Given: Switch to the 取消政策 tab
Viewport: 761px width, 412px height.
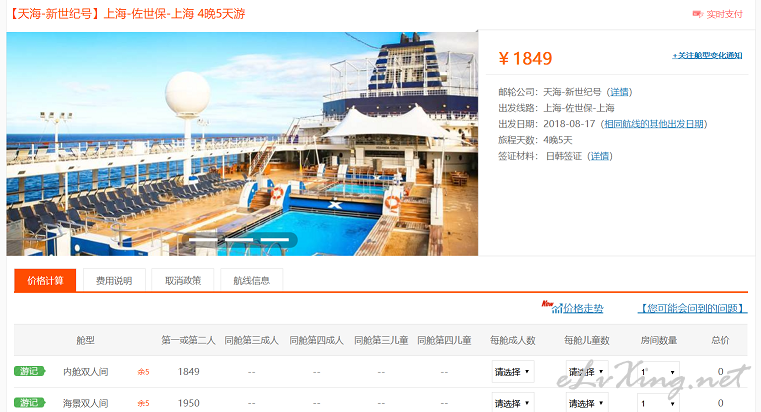Looking at the screenshot, I should tap(183, 280).
